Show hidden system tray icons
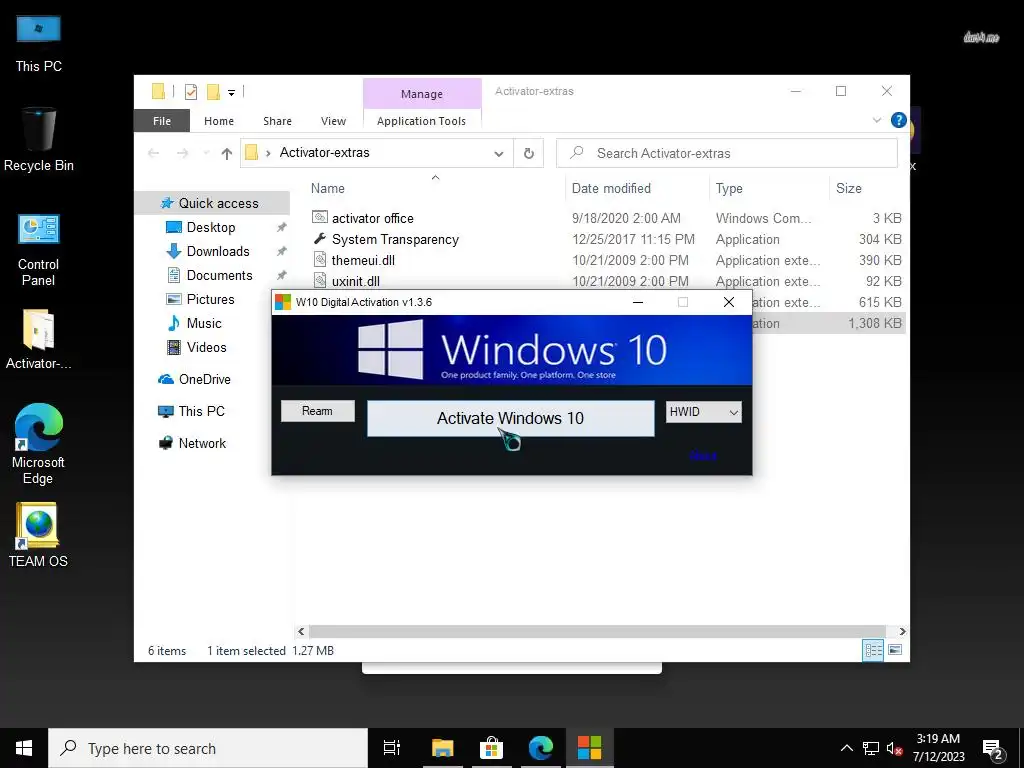The width and height of the screenshot is (1024, 768). [846, 748]
